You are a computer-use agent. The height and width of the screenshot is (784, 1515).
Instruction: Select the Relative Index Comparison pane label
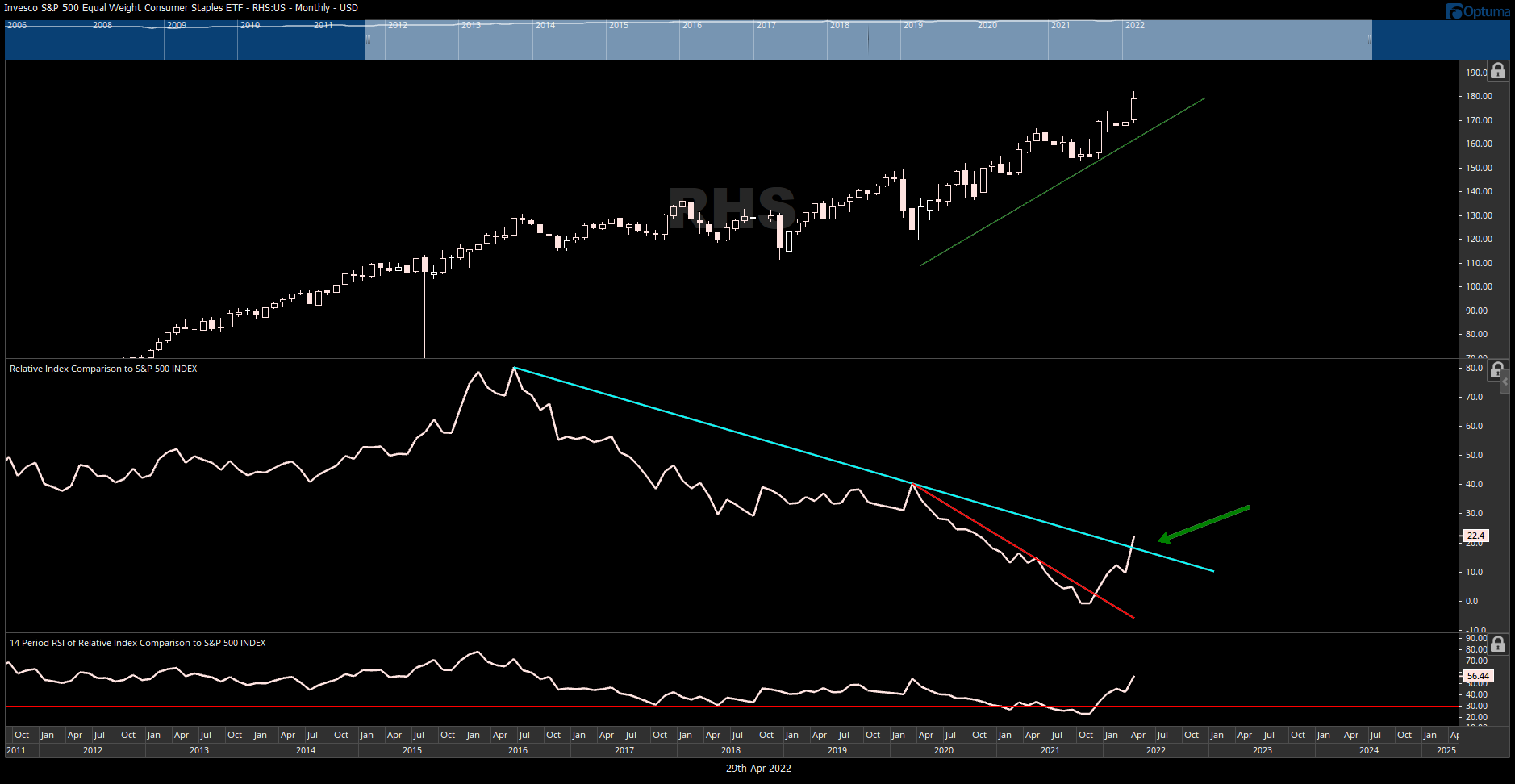(103, 369)
